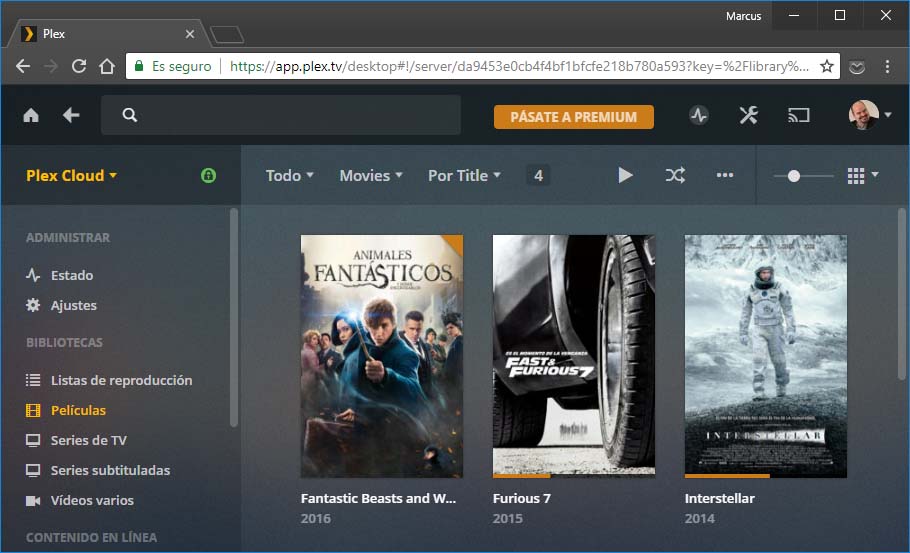Bookmark the page with star icon

pos(827,66)
